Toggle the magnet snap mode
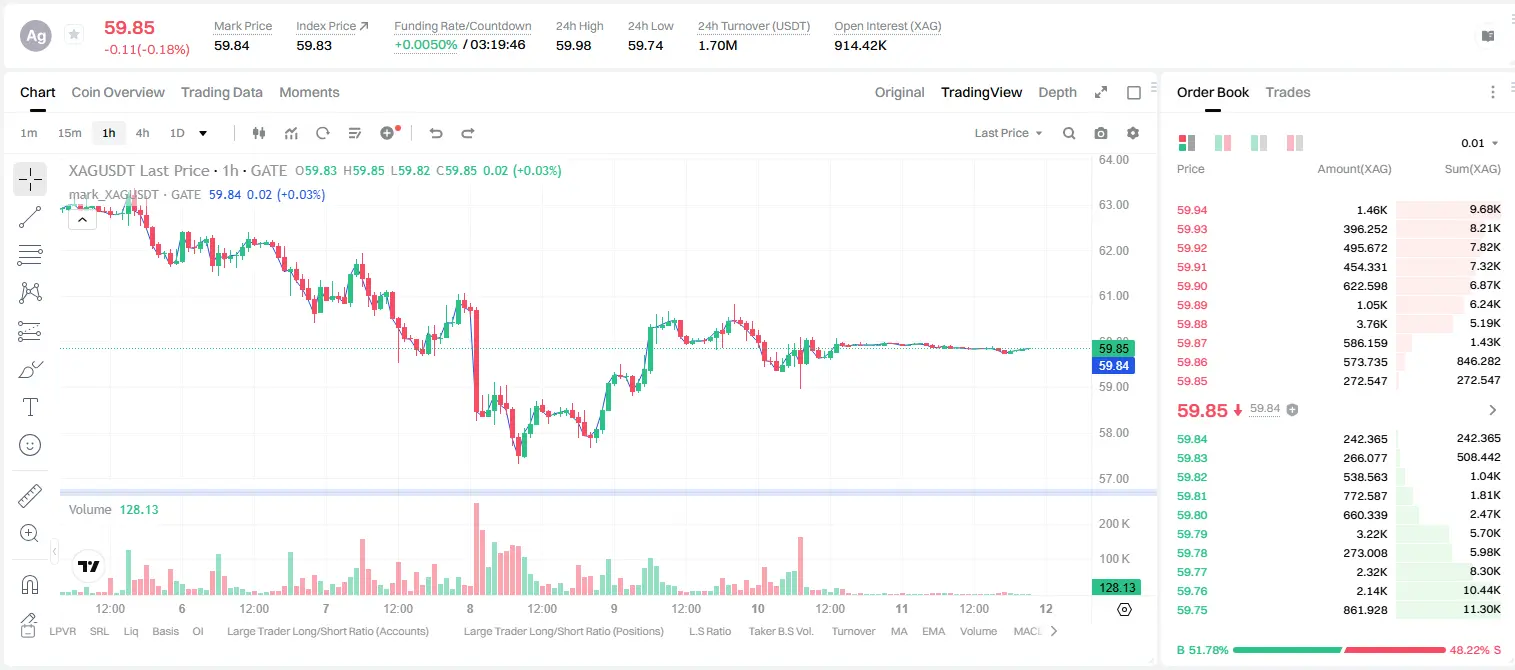The width and height of the screenshot is (1515, 670). coord(30,584)
